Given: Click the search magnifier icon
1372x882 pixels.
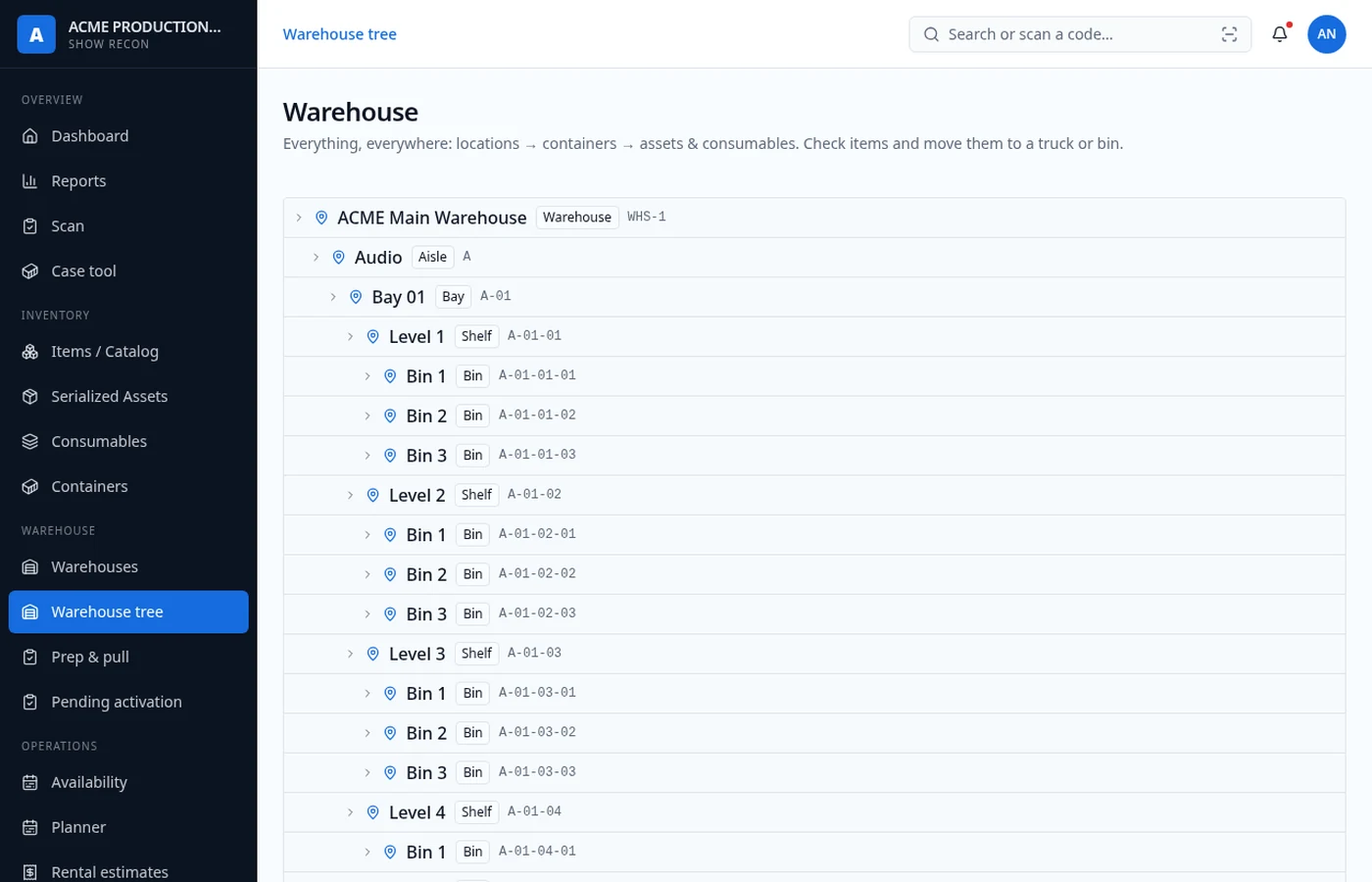Looking at the screenshot, I should pos(931,34).
